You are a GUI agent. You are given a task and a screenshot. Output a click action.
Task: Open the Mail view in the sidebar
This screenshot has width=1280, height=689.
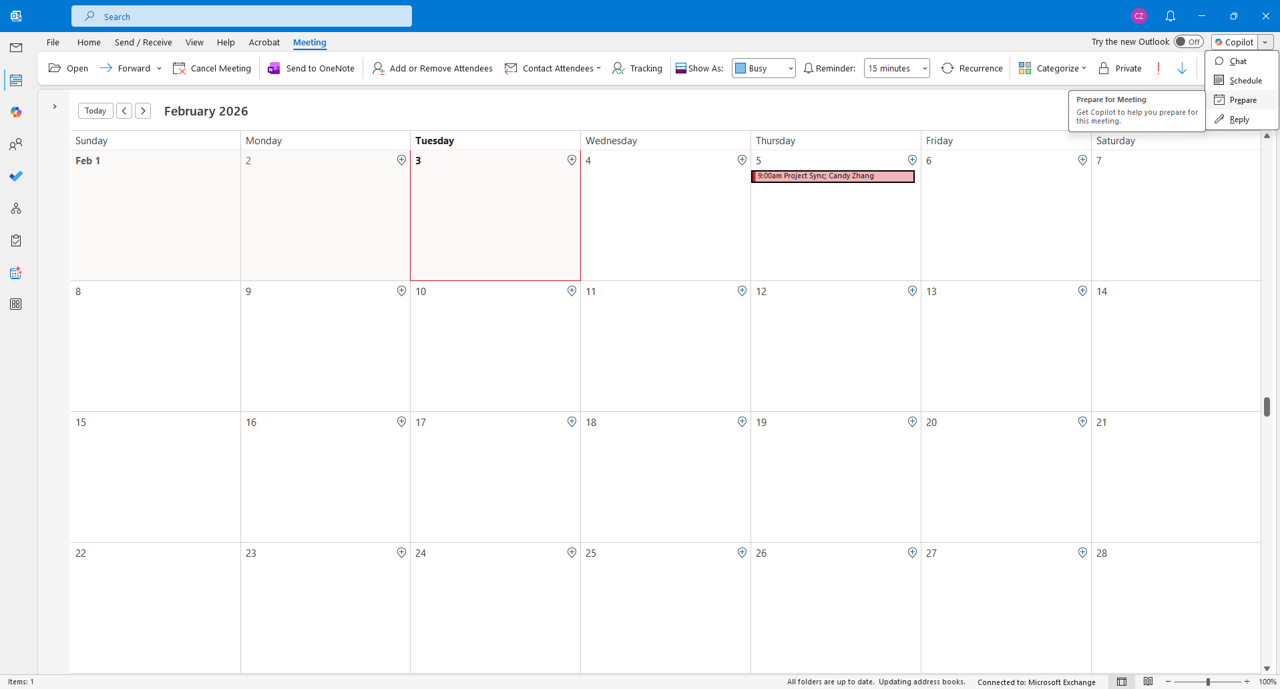tap(16, 48)
